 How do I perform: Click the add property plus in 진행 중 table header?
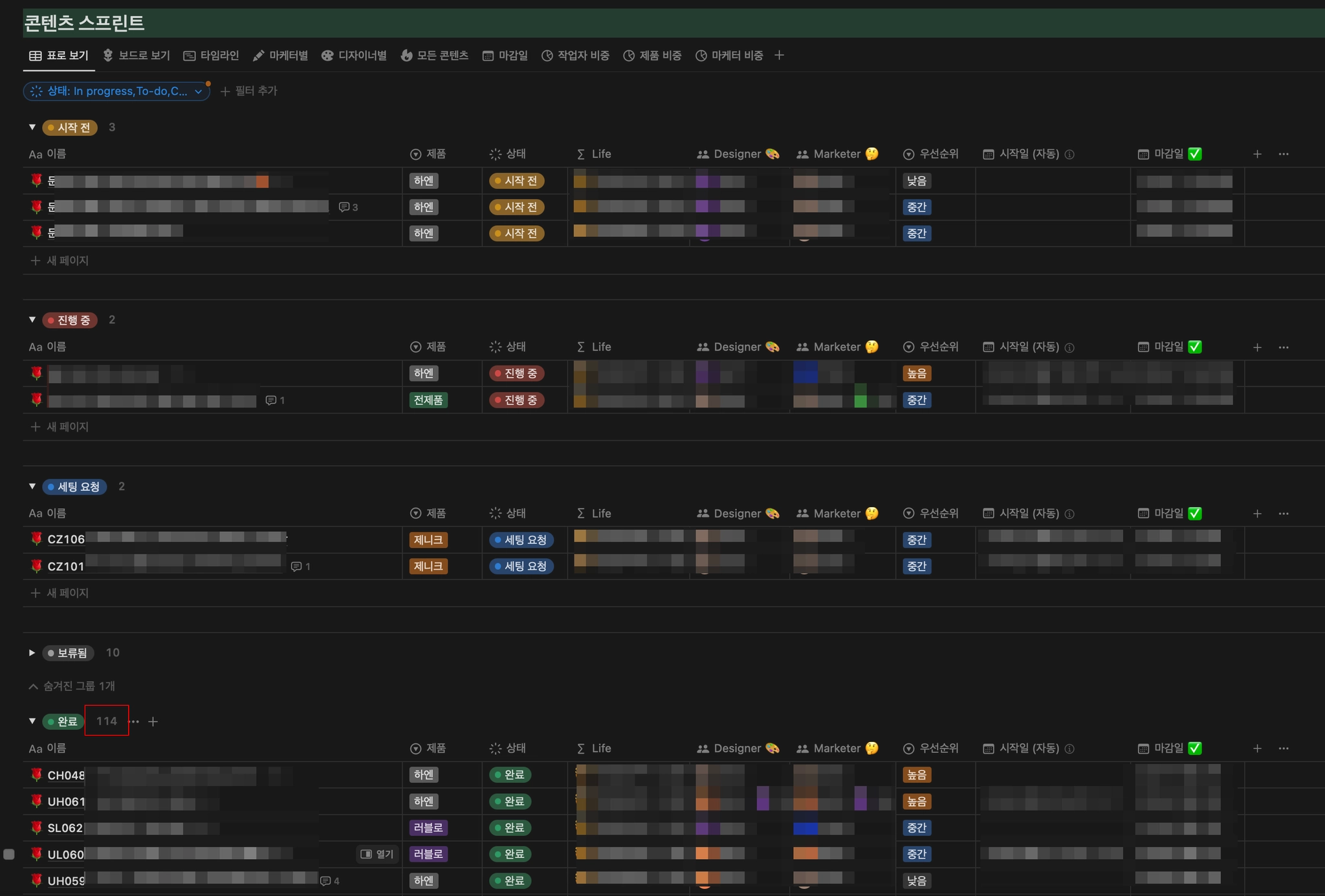(x=1256, y=347)
